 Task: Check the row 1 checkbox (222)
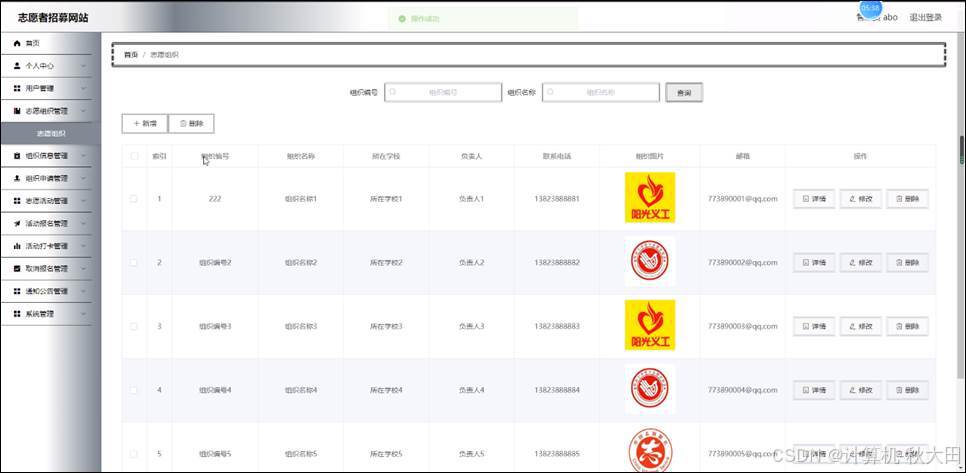[134, 198]
